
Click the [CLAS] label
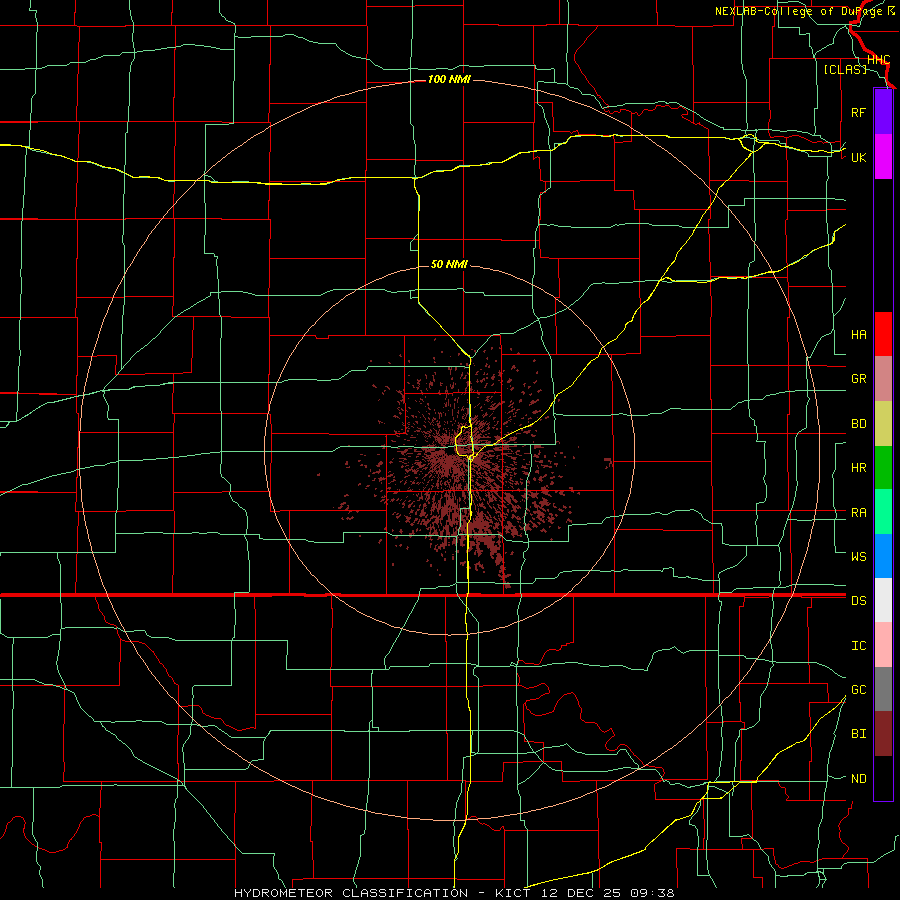click(845, 69)
